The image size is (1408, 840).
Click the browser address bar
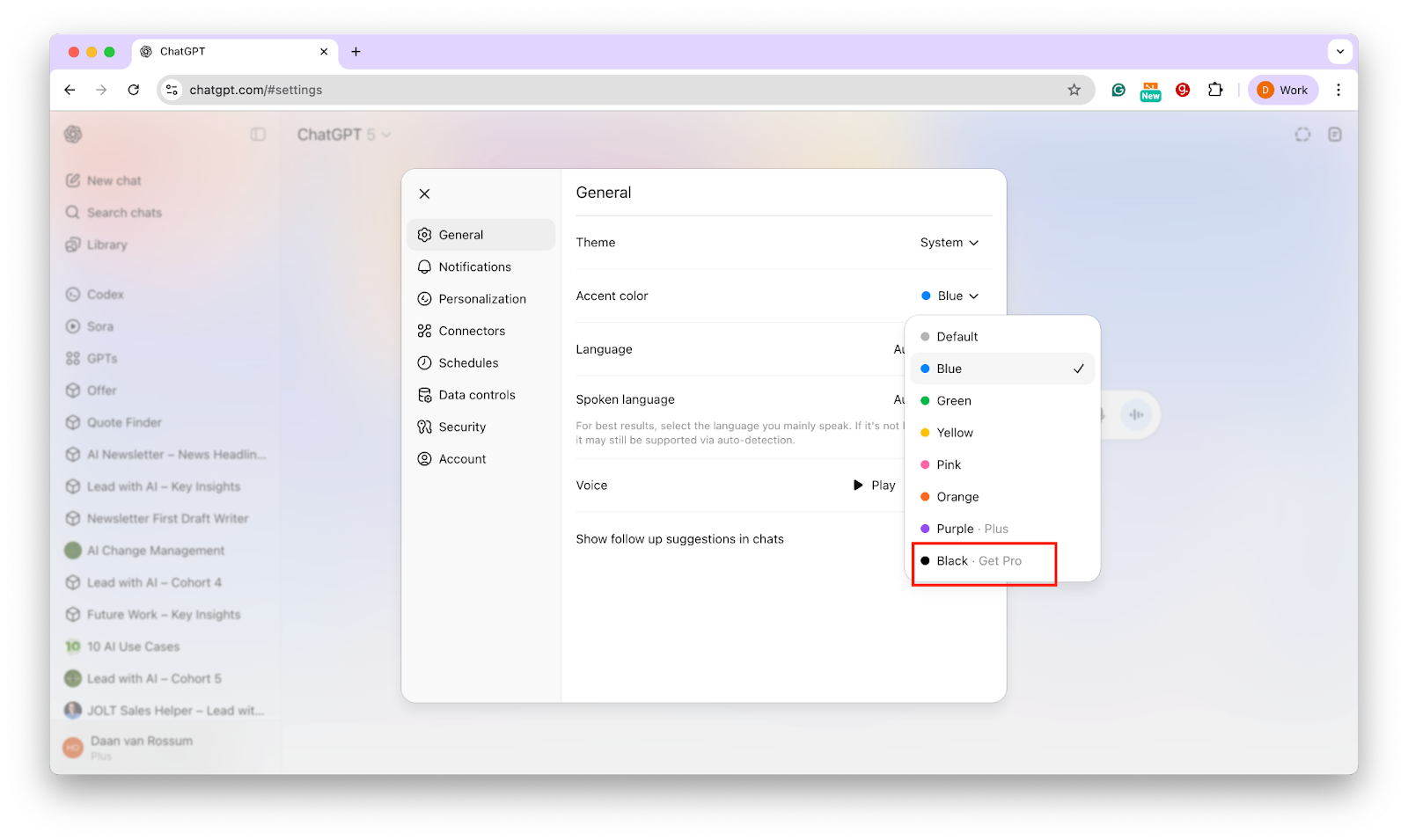coord(616,90)
